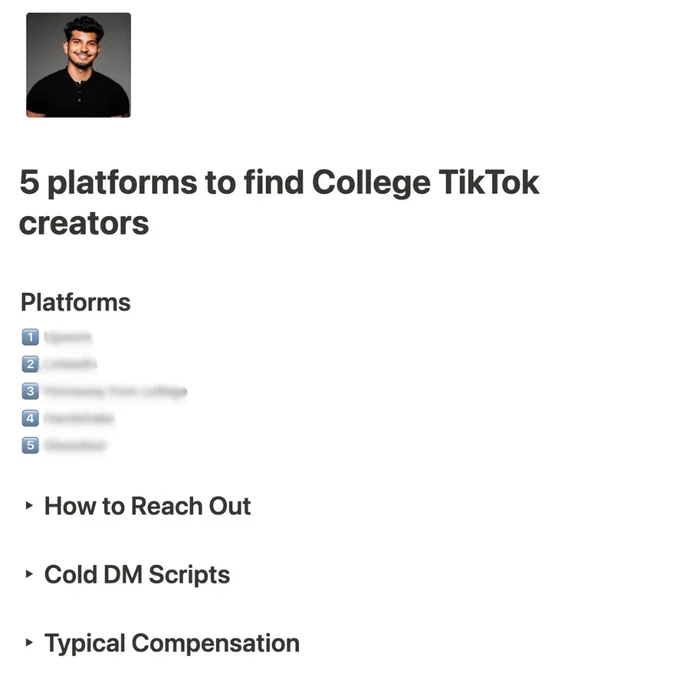The height and width of the screenshot is (680, 680).
Task: Select the blurred platform name beside number 5
Action: (75, 445)
